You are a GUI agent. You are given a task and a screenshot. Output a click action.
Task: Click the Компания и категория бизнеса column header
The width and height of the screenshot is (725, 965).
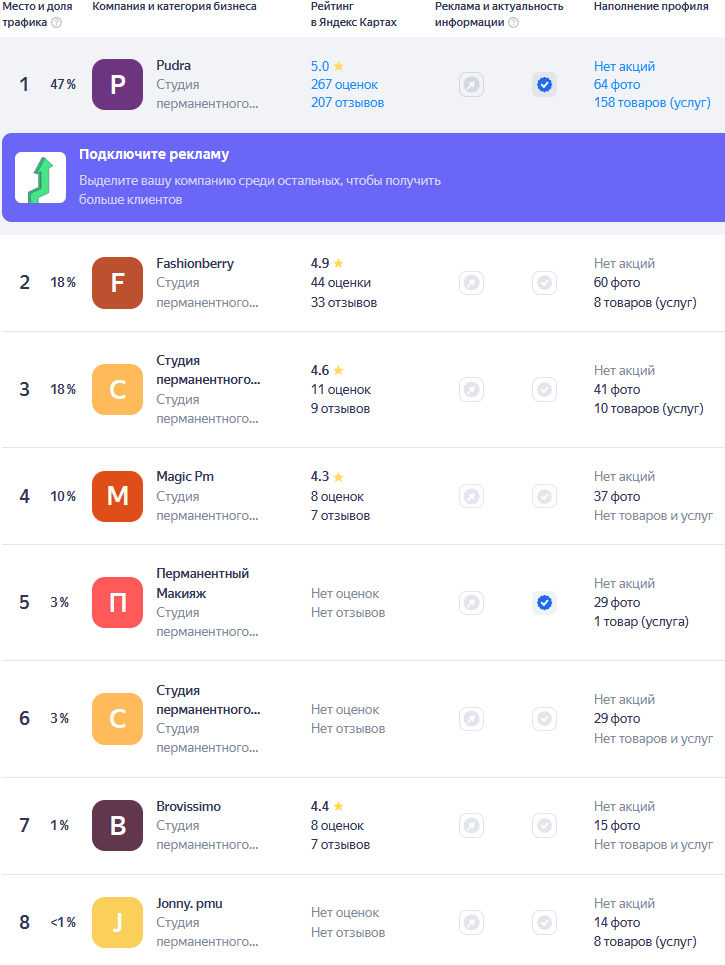pyautogui.click(x=174, y=6)
